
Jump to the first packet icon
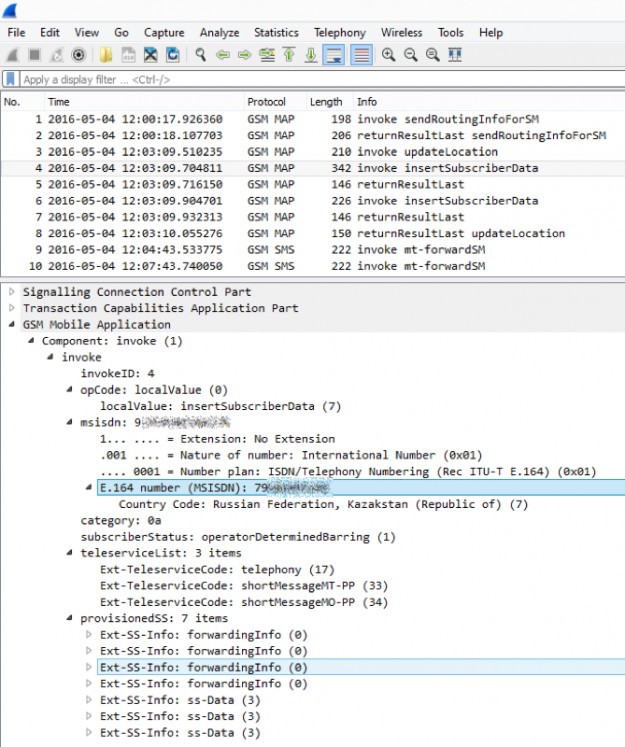click(289, 55)
